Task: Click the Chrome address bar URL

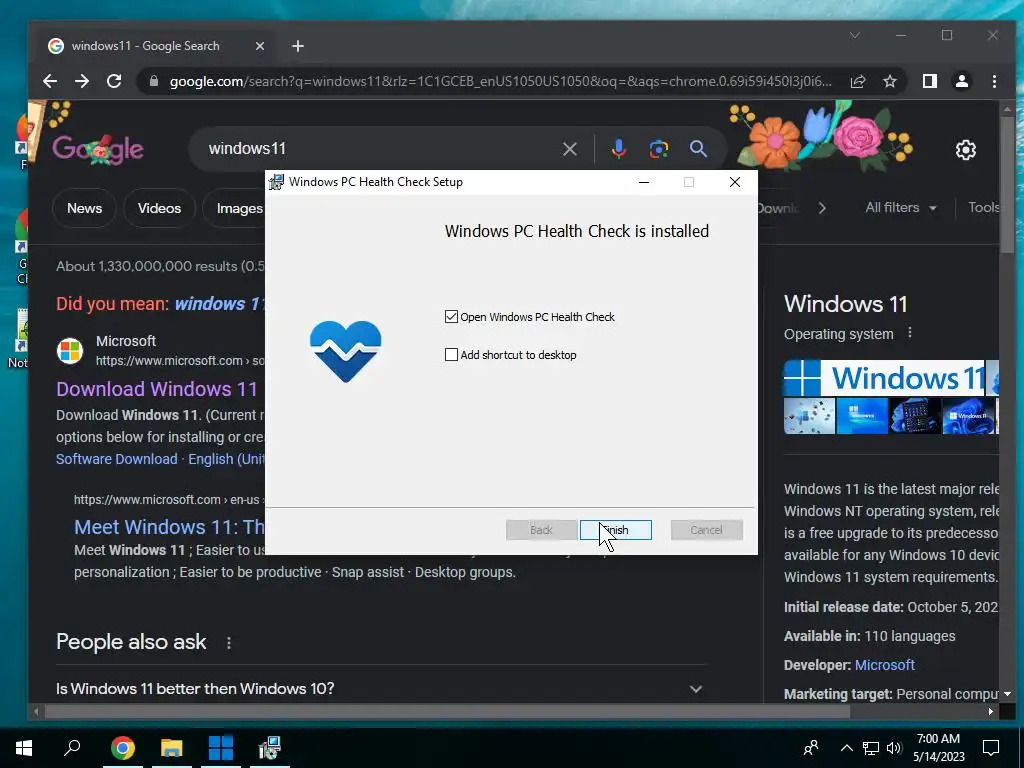Action: (500, 81)
